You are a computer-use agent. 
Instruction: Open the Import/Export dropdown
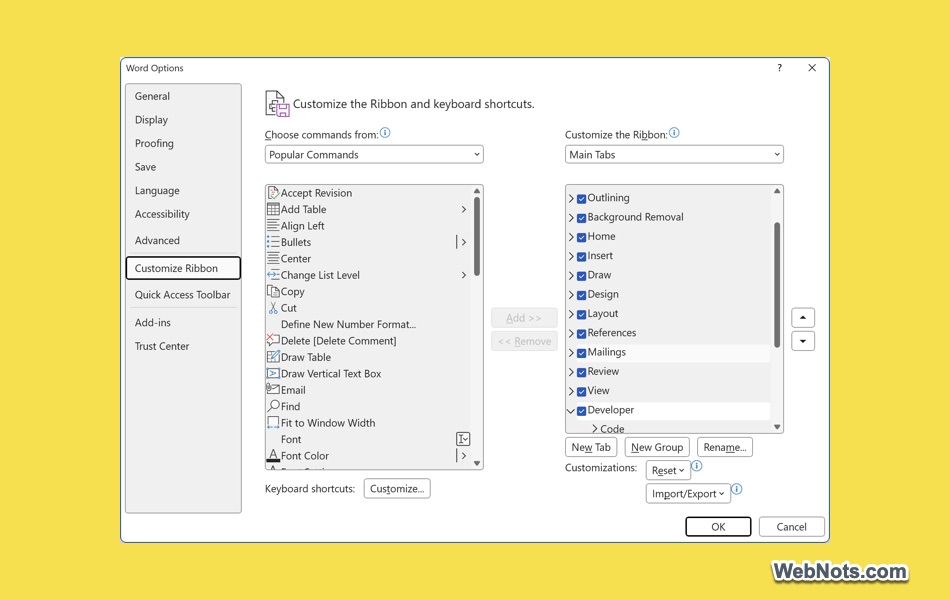688,493
